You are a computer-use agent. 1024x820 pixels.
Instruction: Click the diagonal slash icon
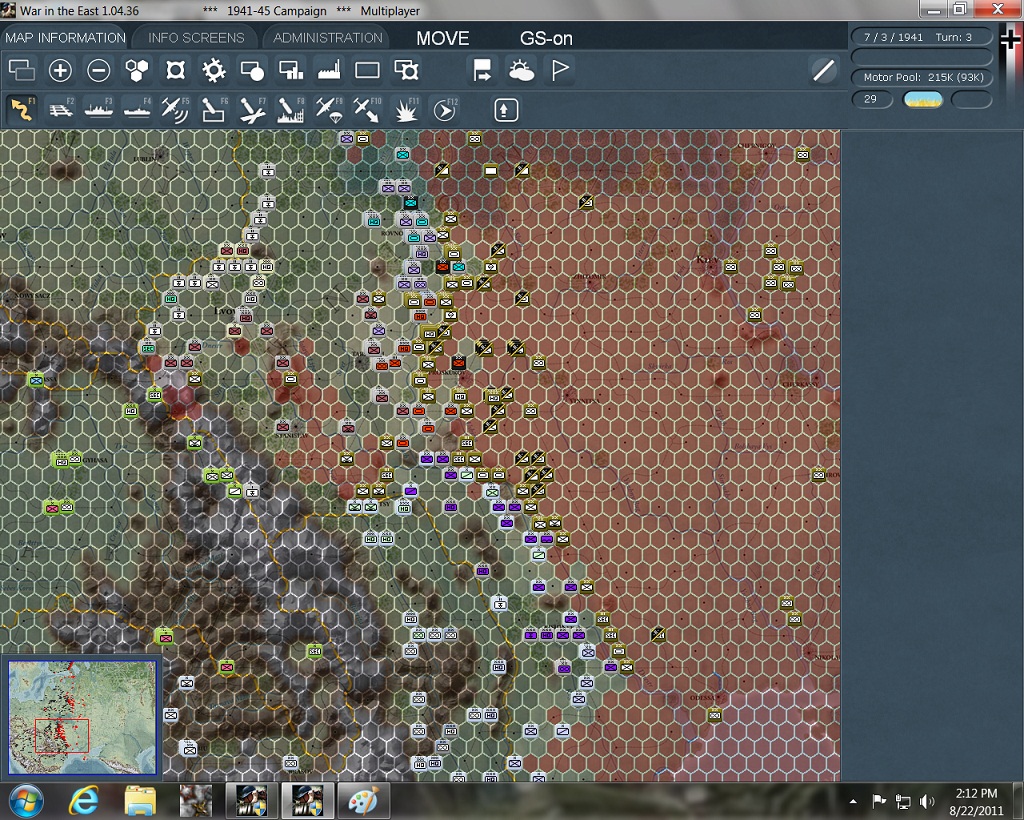pyautogui.click(x=824, y=70)
